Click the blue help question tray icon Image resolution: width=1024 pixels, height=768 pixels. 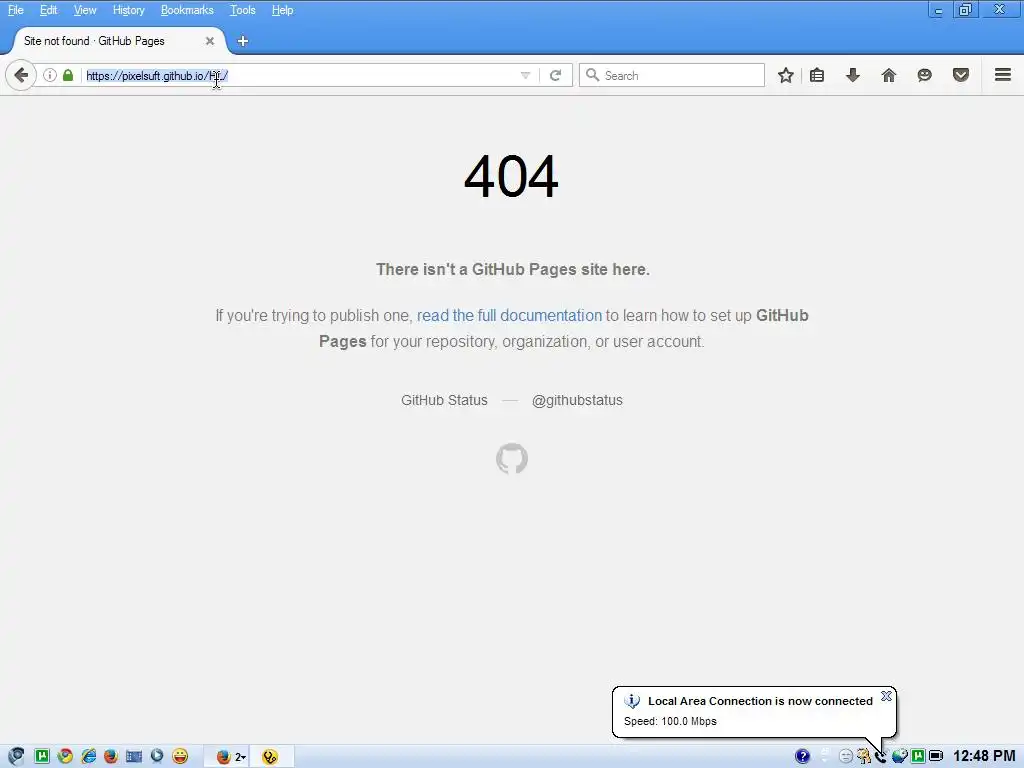tap(802, 756)
